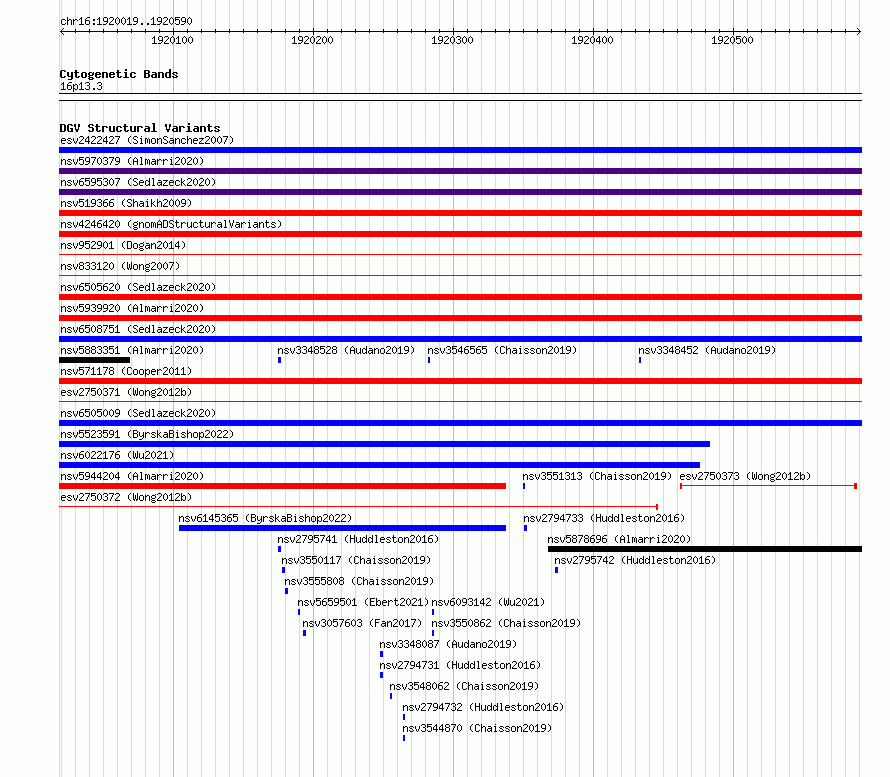
Task: Click the blue marker under nsv3057603
Action: click(304, 633)
